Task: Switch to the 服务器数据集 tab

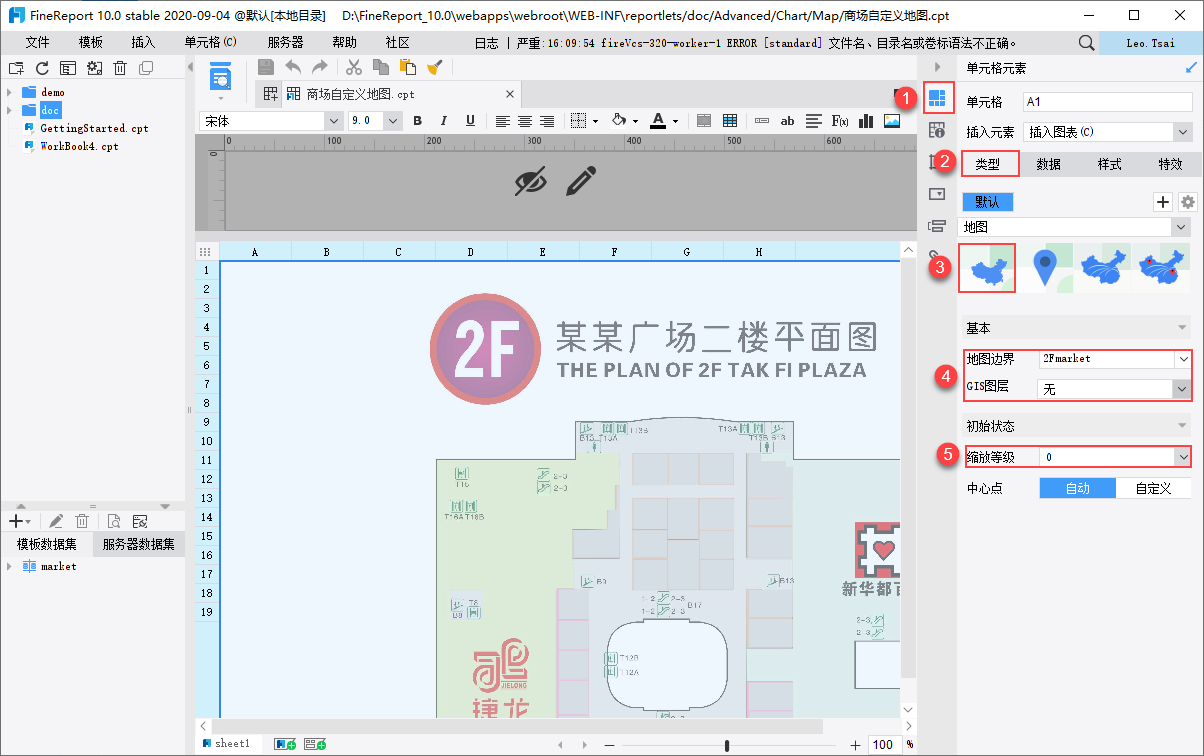Action: pyautogui.click(x=138, y=544)
